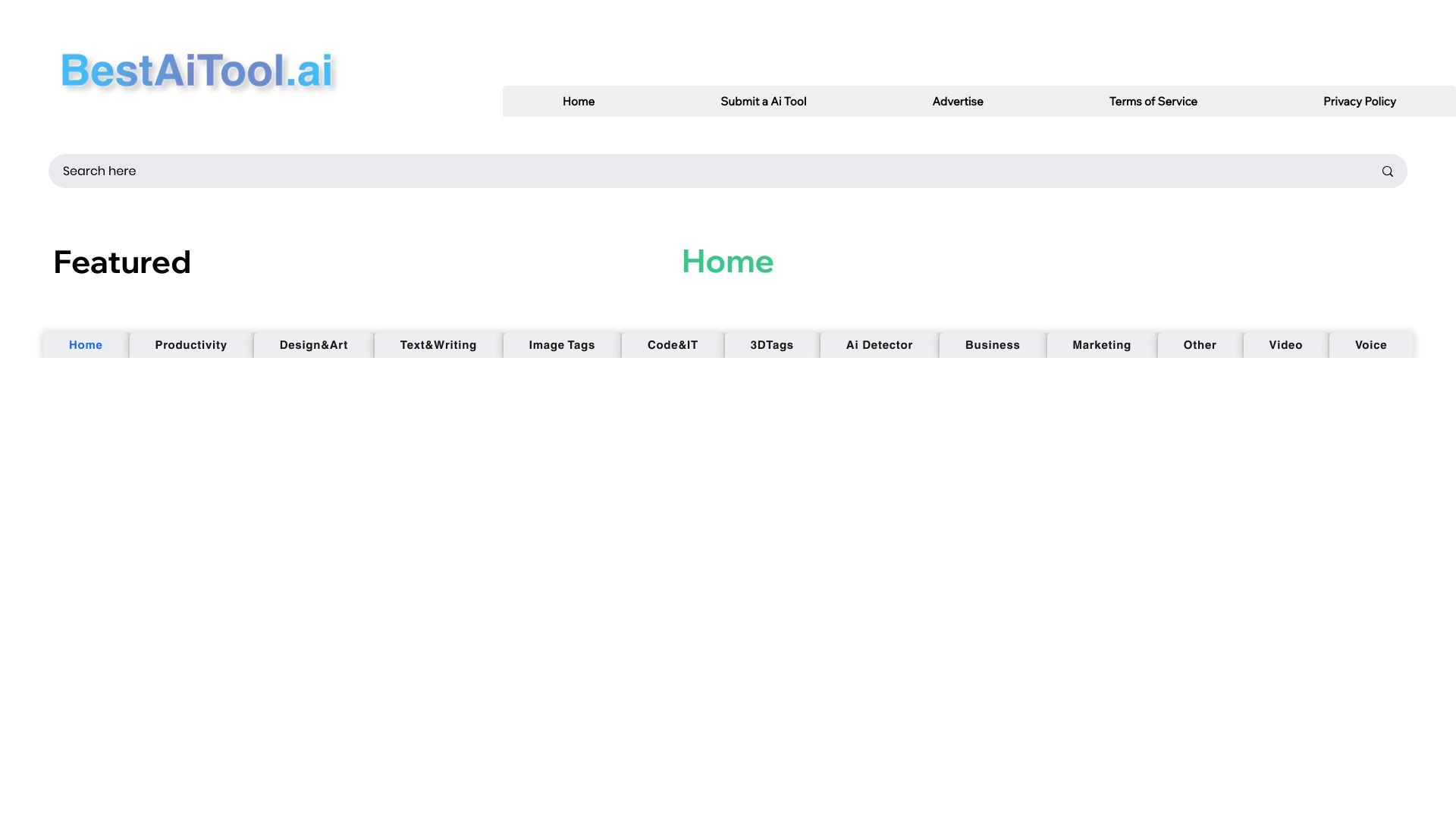Select the Ai Detector category

(878, 345)
